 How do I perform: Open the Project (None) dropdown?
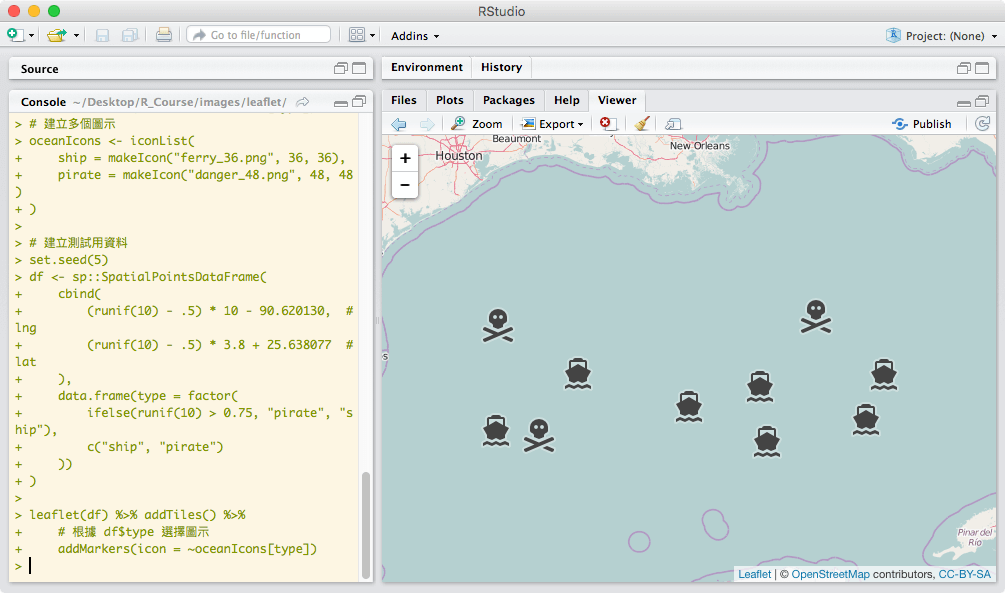941,36
